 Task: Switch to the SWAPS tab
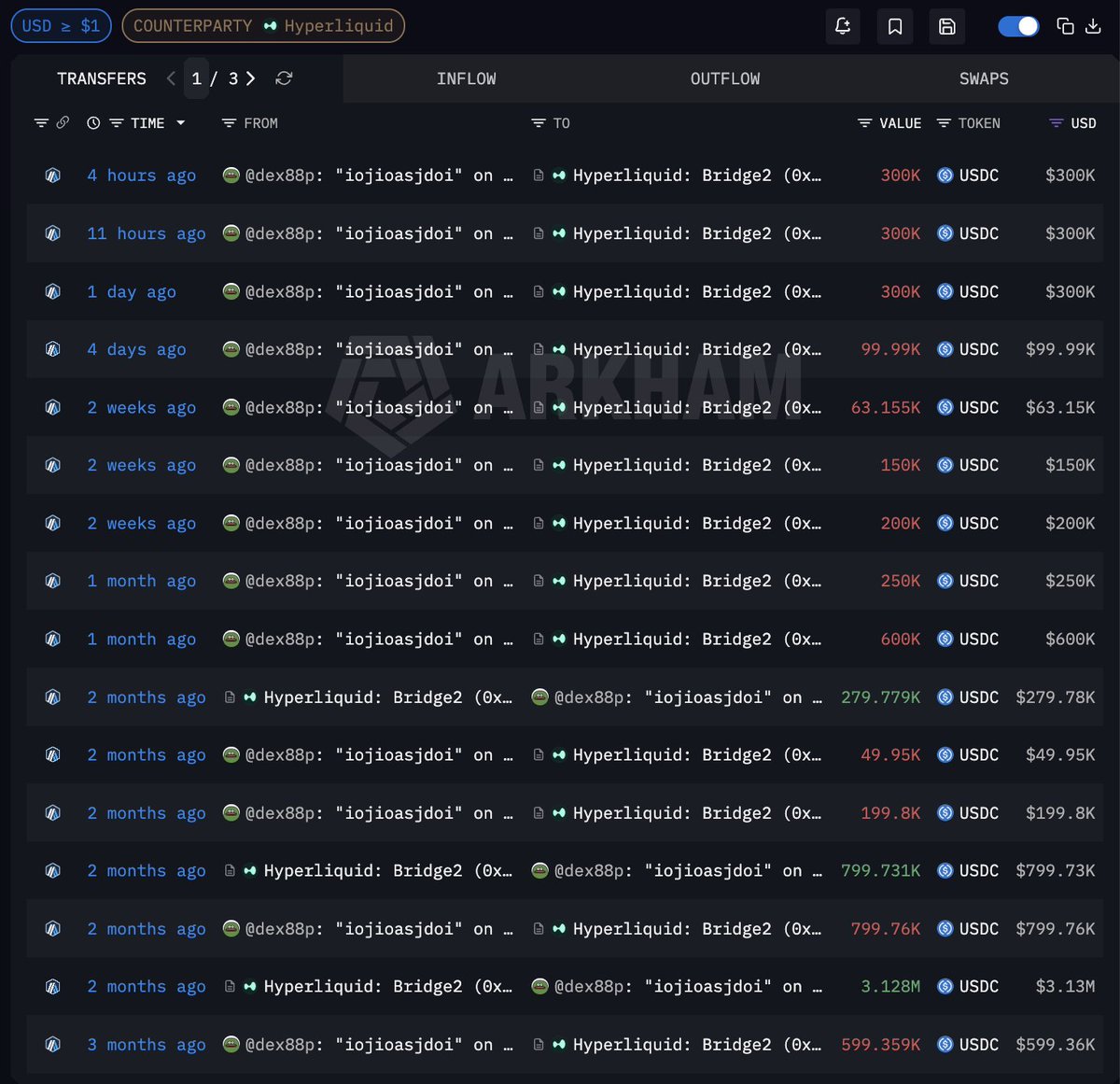[x=984, y=78]
